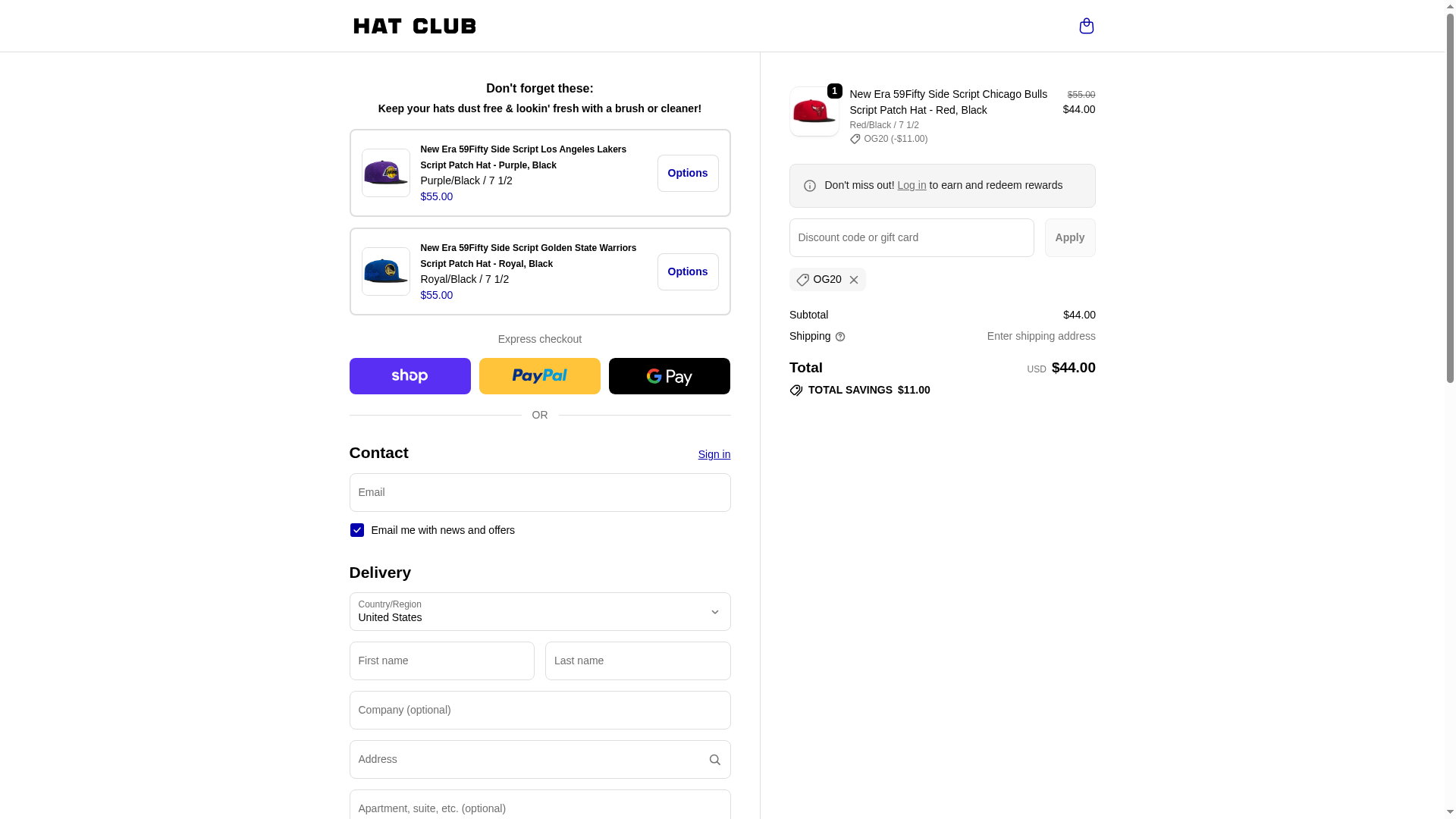
Task: Click the Chicago Bulls hat thumbnail
Action: 814,112
